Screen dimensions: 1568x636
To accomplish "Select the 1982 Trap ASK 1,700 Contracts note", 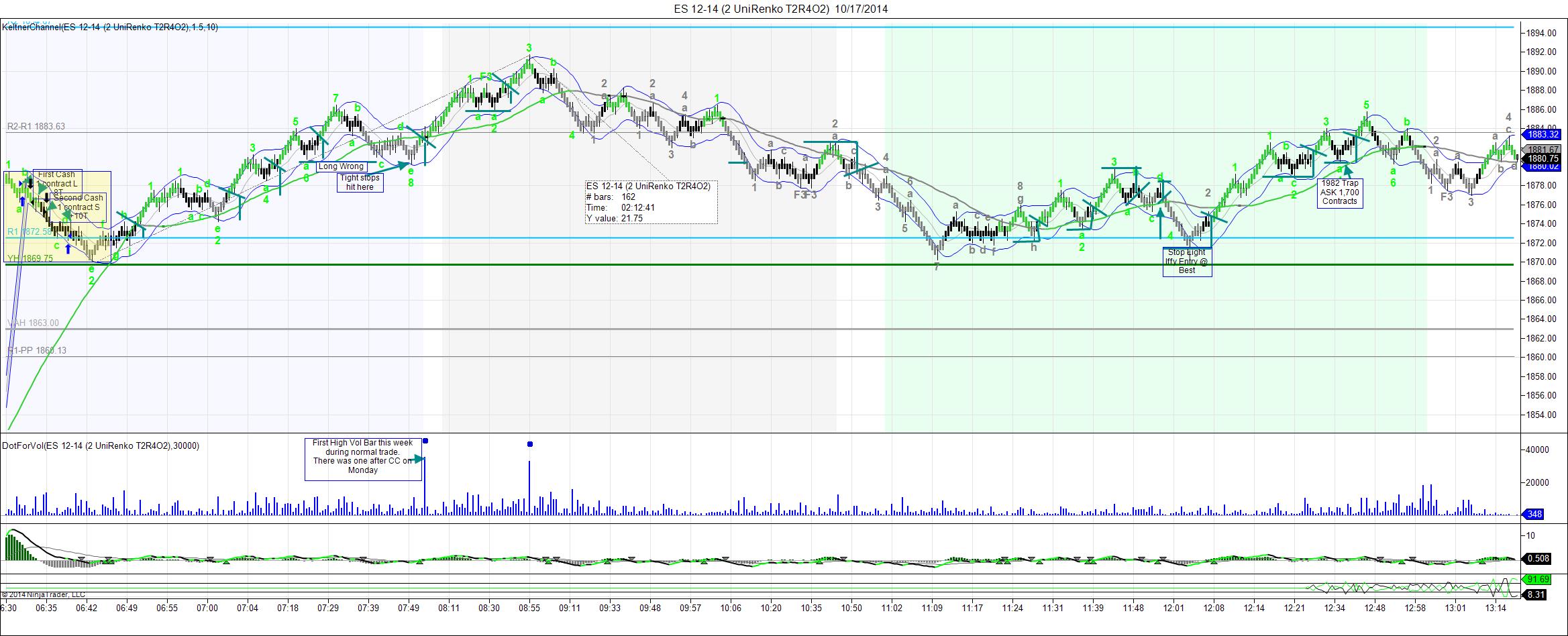I will (1340, 192).
